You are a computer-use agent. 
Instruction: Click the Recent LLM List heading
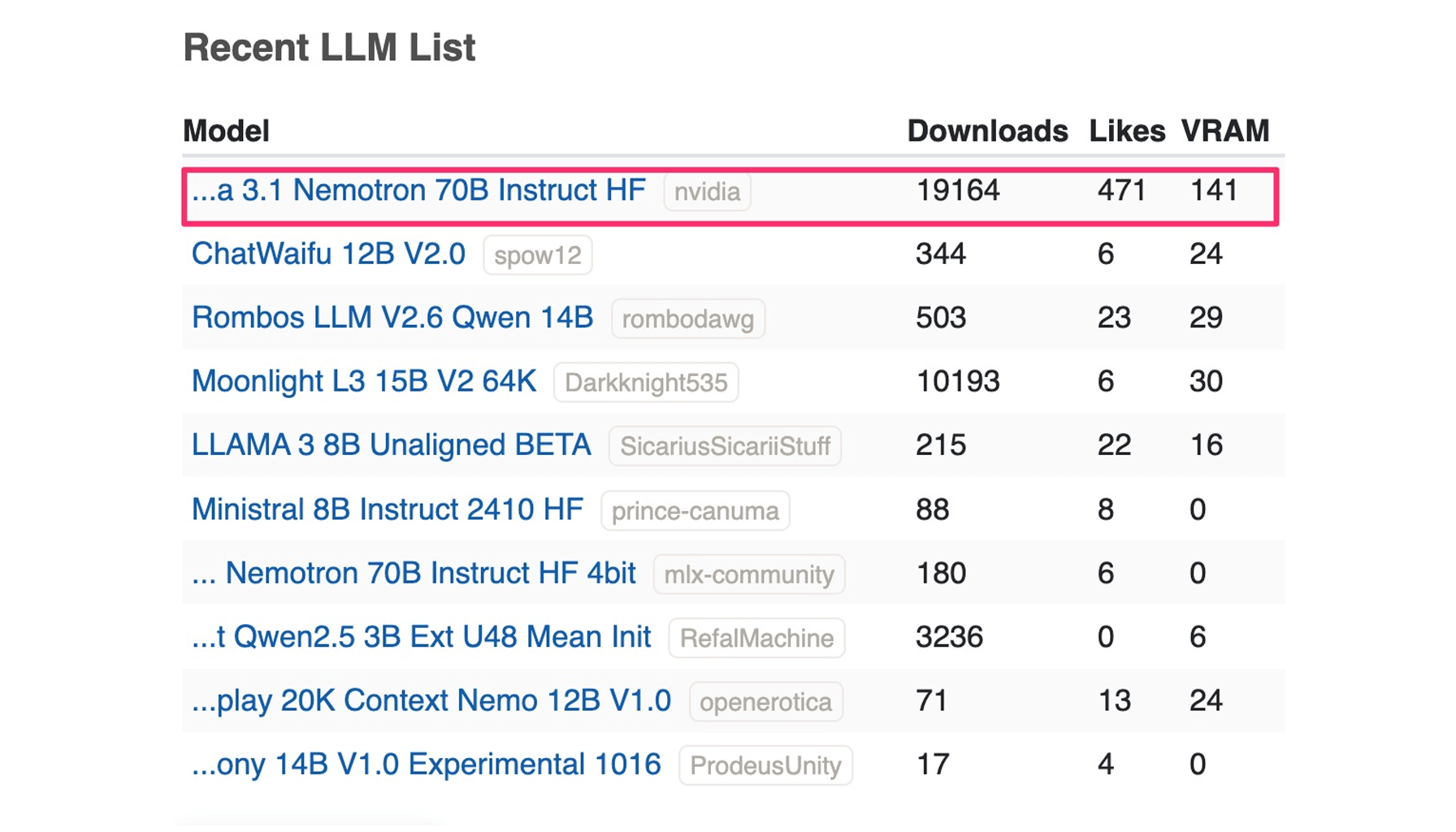pyautogui.click(x=329, y=47)
